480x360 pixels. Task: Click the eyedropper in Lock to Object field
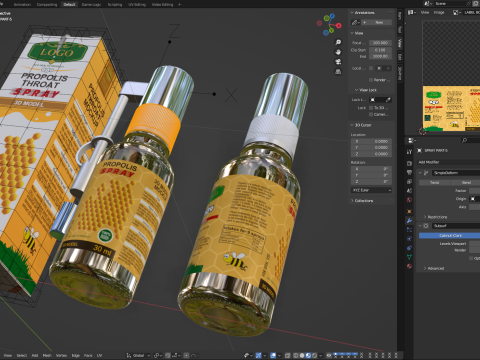388,100
